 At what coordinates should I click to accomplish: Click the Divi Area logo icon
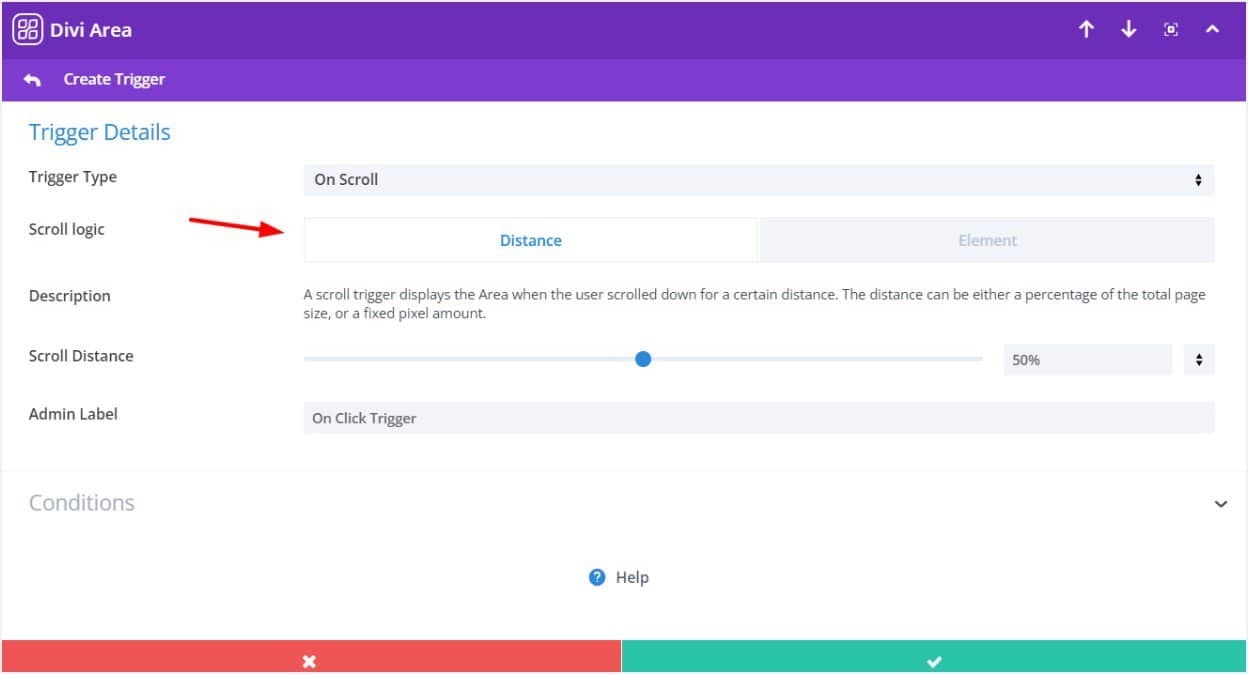27,29
